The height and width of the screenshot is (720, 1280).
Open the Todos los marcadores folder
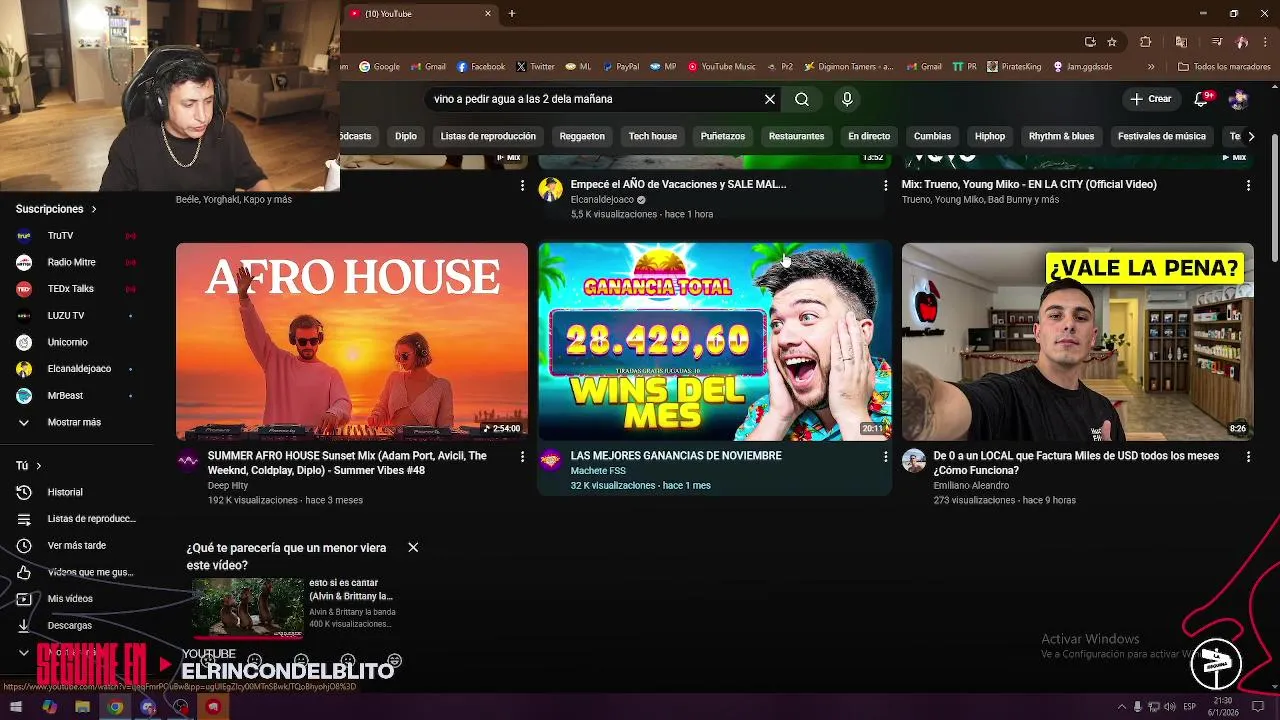[x=1224, y=67]
